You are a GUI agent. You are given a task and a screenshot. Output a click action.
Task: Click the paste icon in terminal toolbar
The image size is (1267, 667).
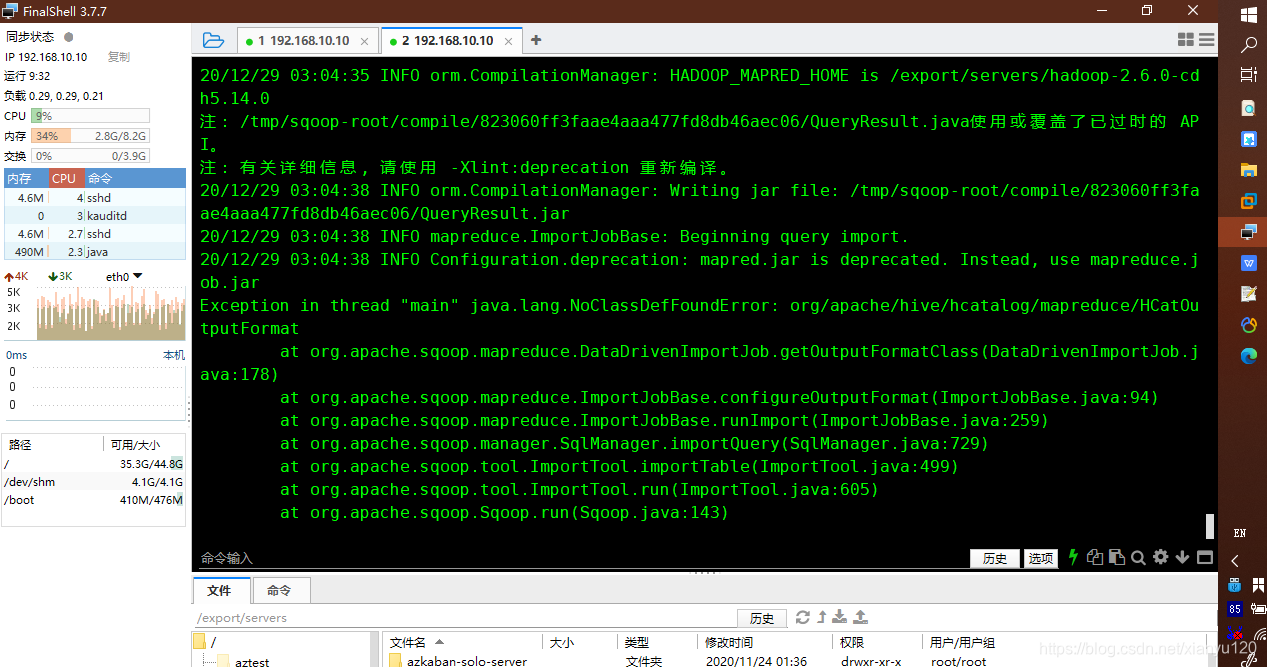pos(1116,557)
